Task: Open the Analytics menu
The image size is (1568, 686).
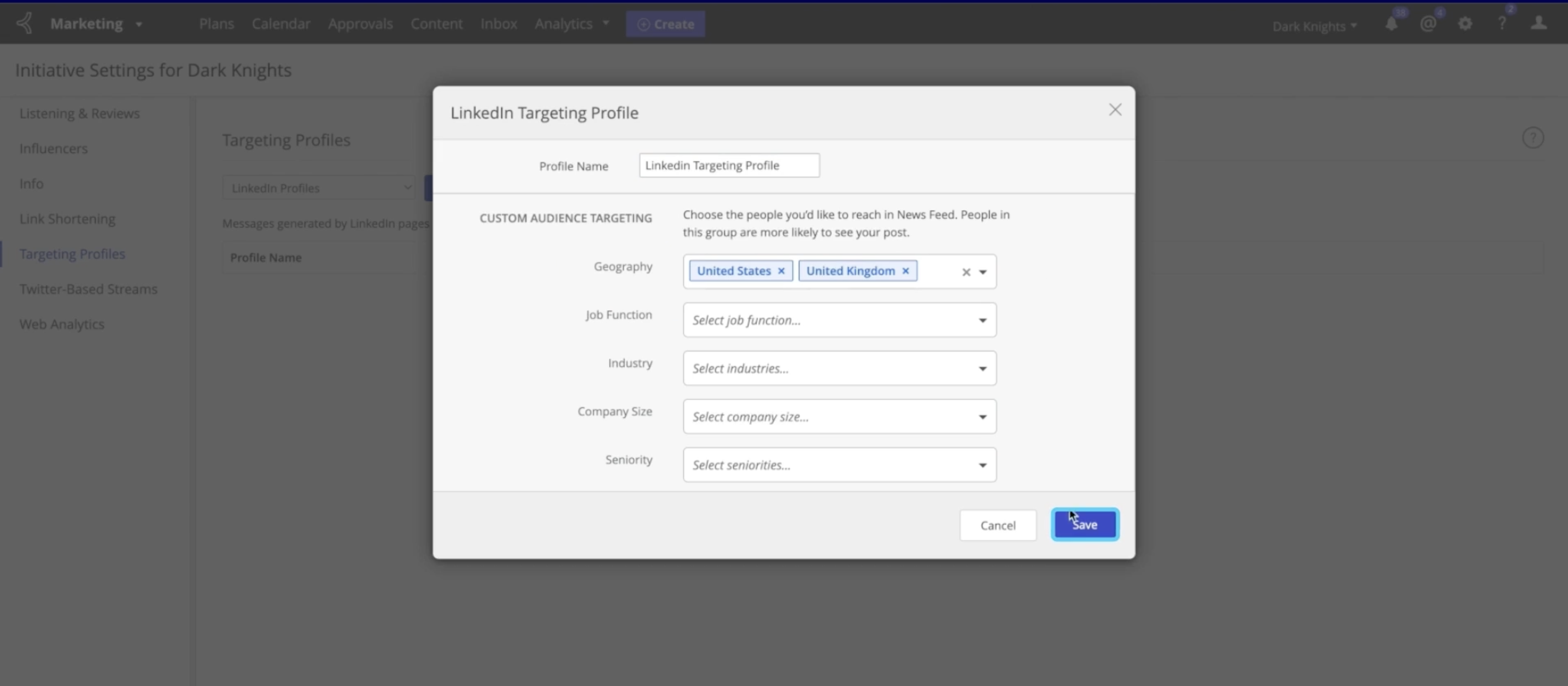Action: tap(571, 24)
